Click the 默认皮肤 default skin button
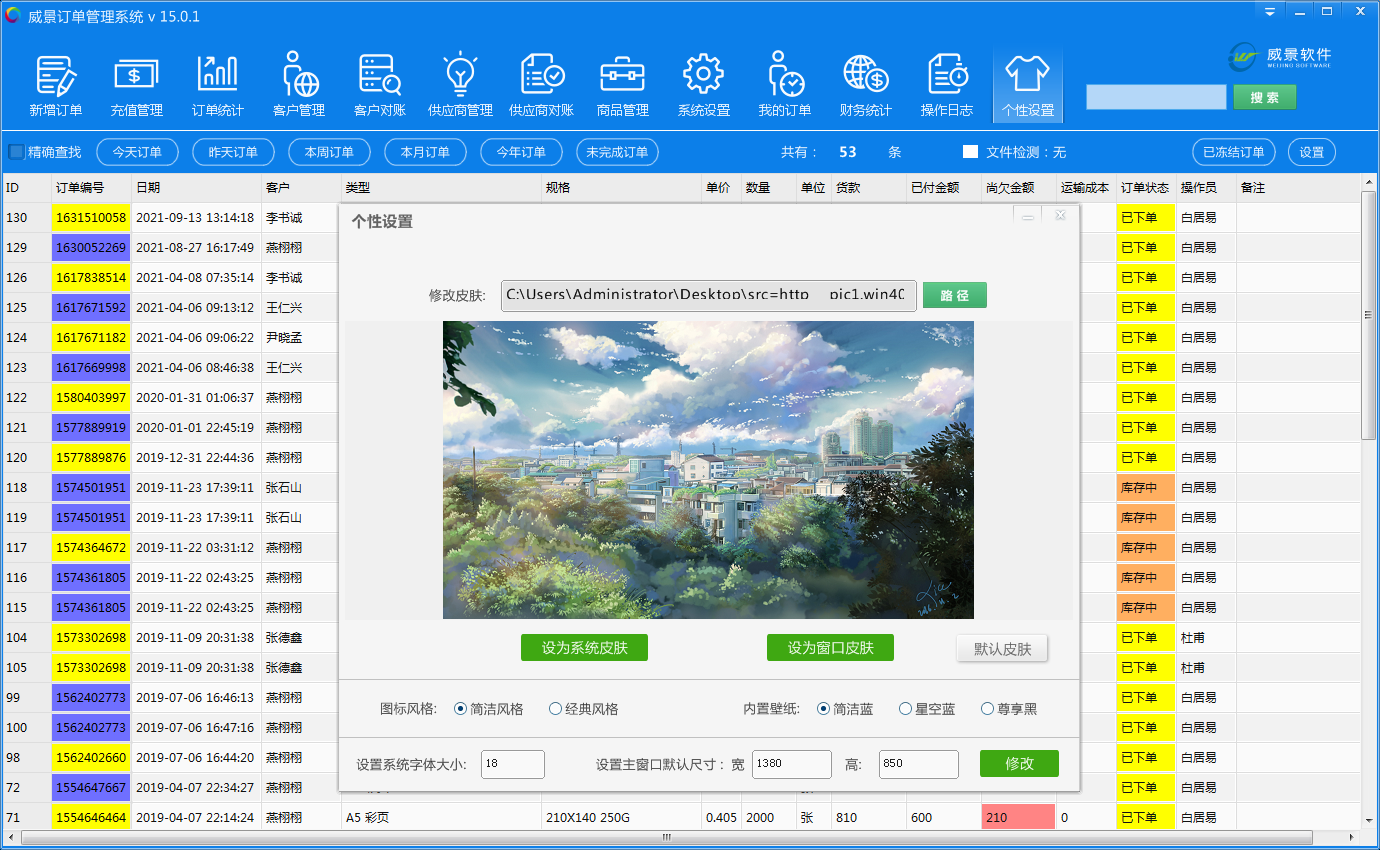The height and width of the screenshot is (850, 1380). coord(1002,649)
